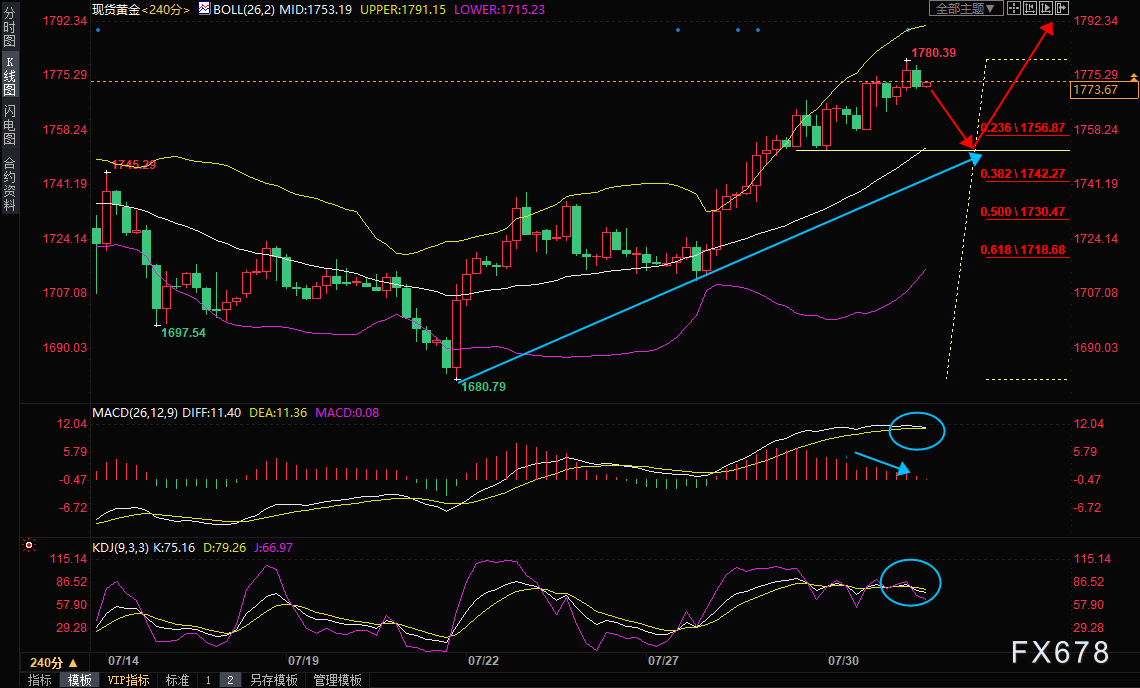Click the chart expand-right arrow icon
This screenshot has width=1140, height=688.
(x=1061, y=8)
